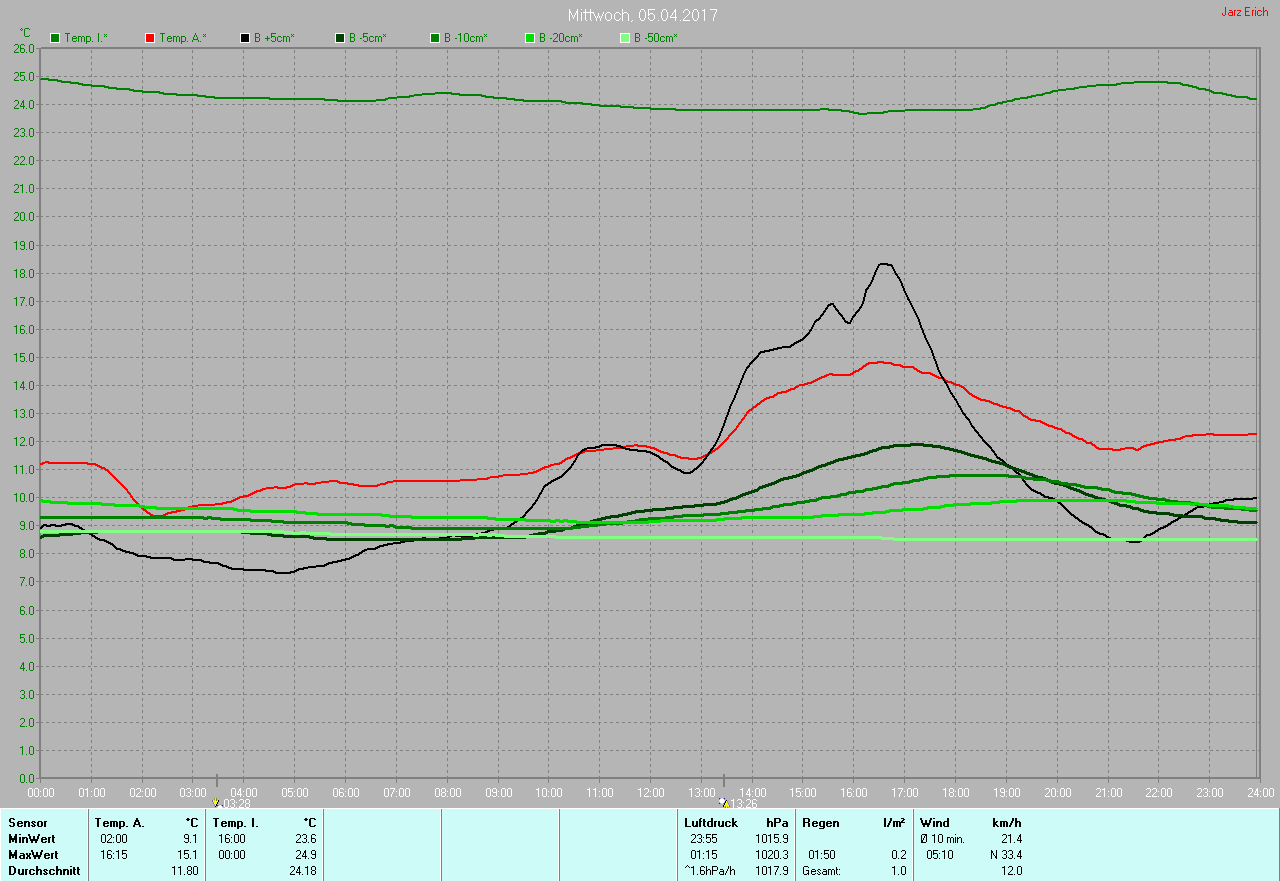Select the 'B +5cm*' legend label

(x=274, y=38)
